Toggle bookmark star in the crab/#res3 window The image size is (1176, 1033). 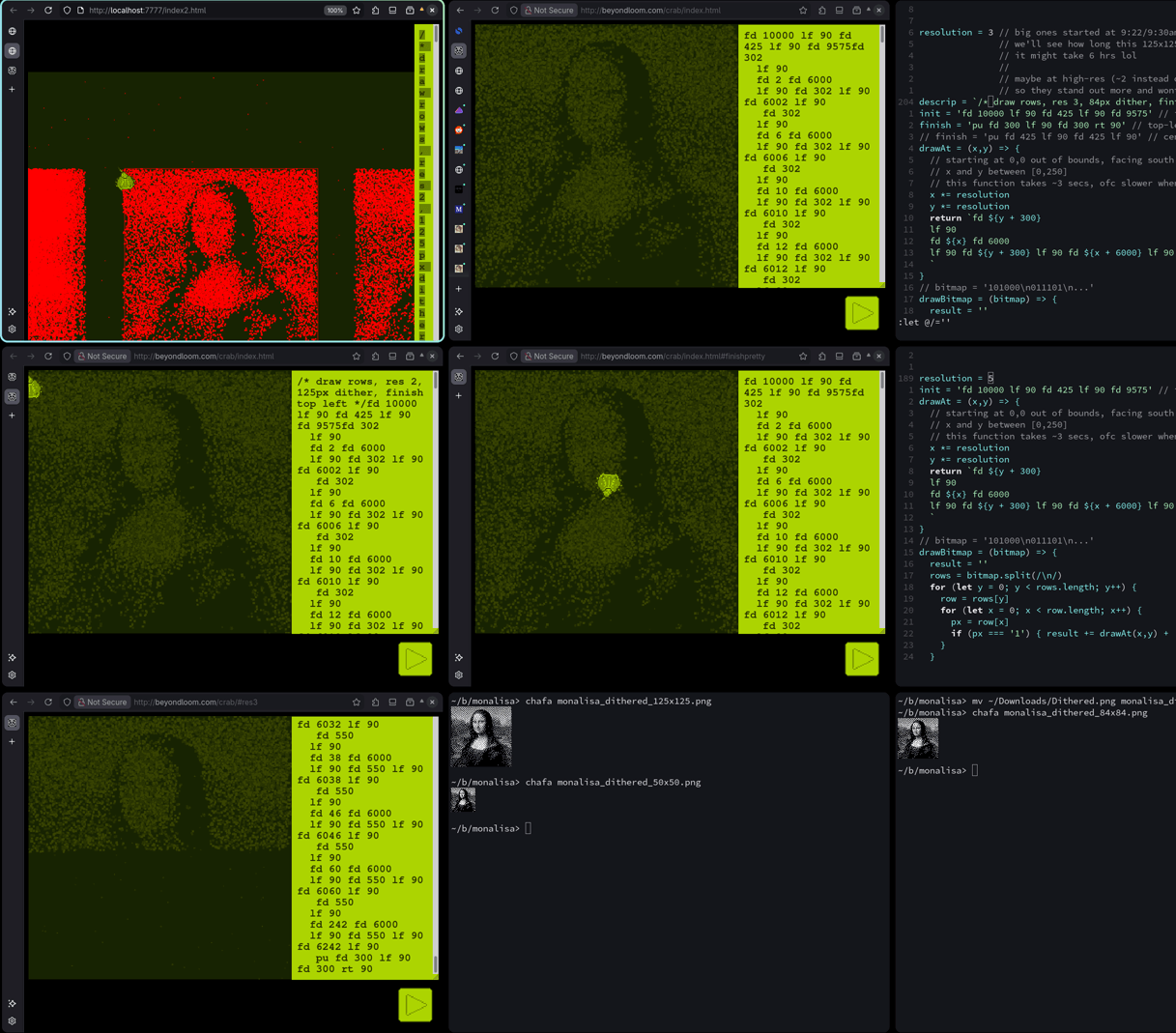(x=357, y=703)
